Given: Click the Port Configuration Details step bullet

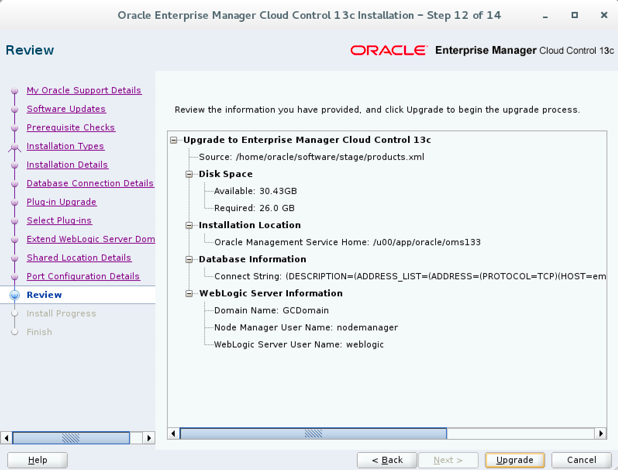Looking at the screenshot, I should [x=15, y=276].
